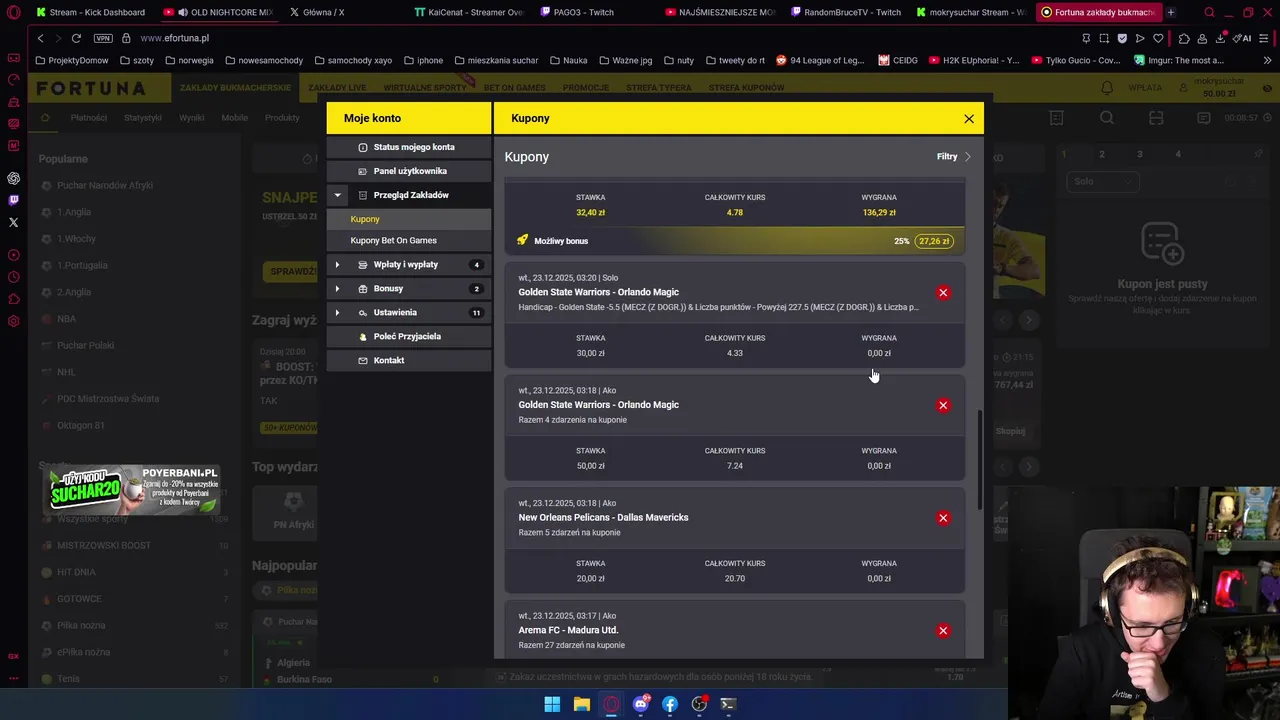Select Kupony in the sidebar
The image size is (1280, 720).
pos(409,219)
